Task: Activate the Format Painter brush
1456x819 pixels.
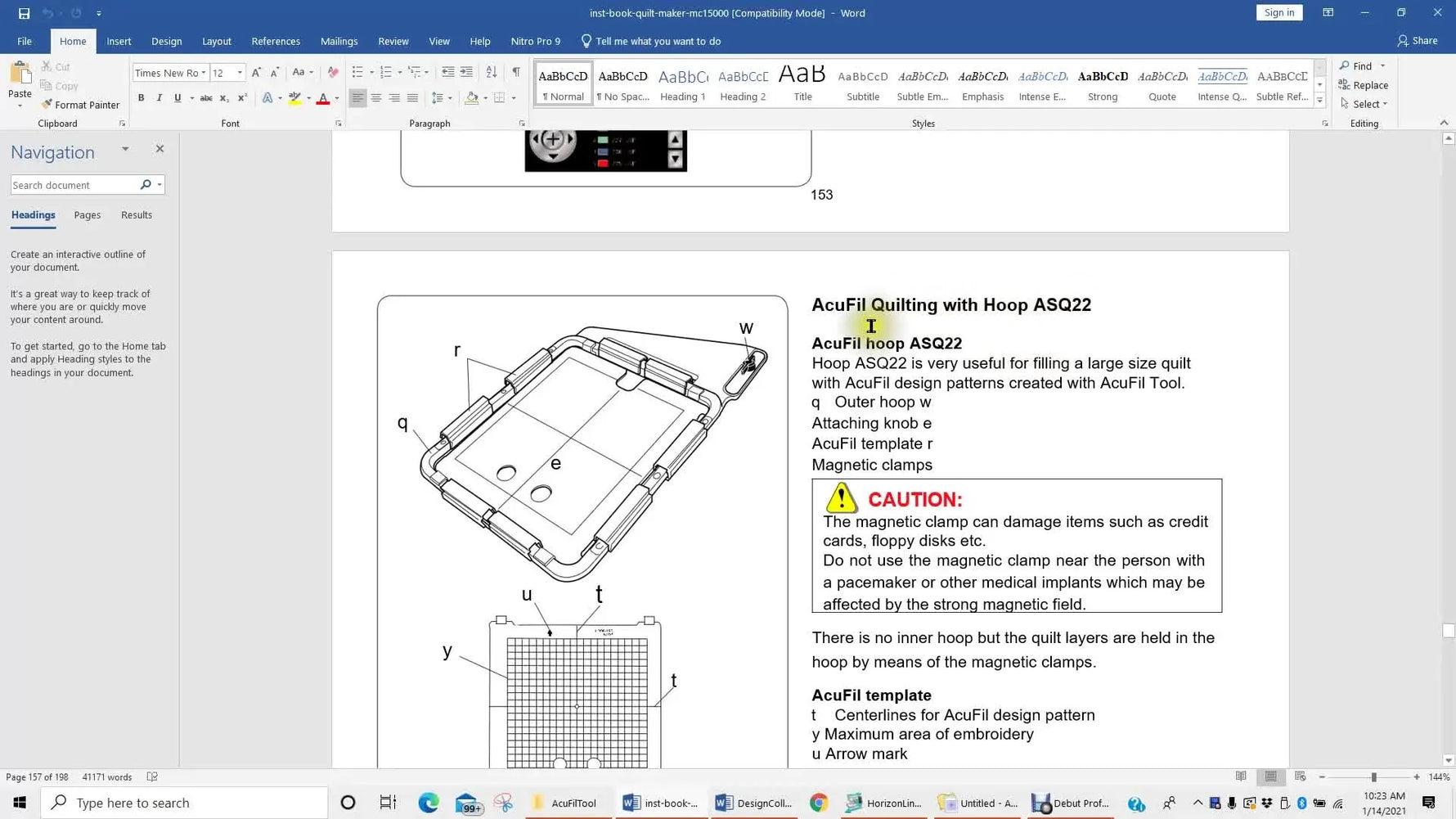Action: tap(80, 105)
